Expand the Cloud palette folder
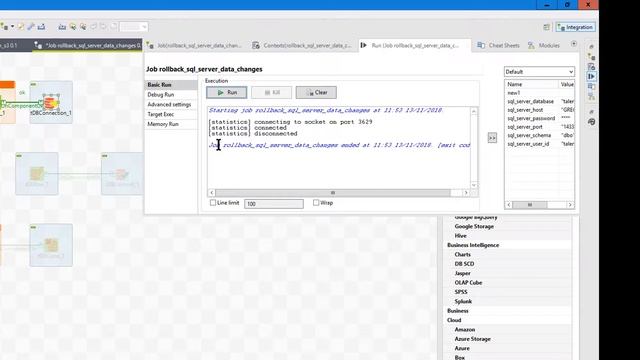The image size is (640, 360). tap(454, 320)
